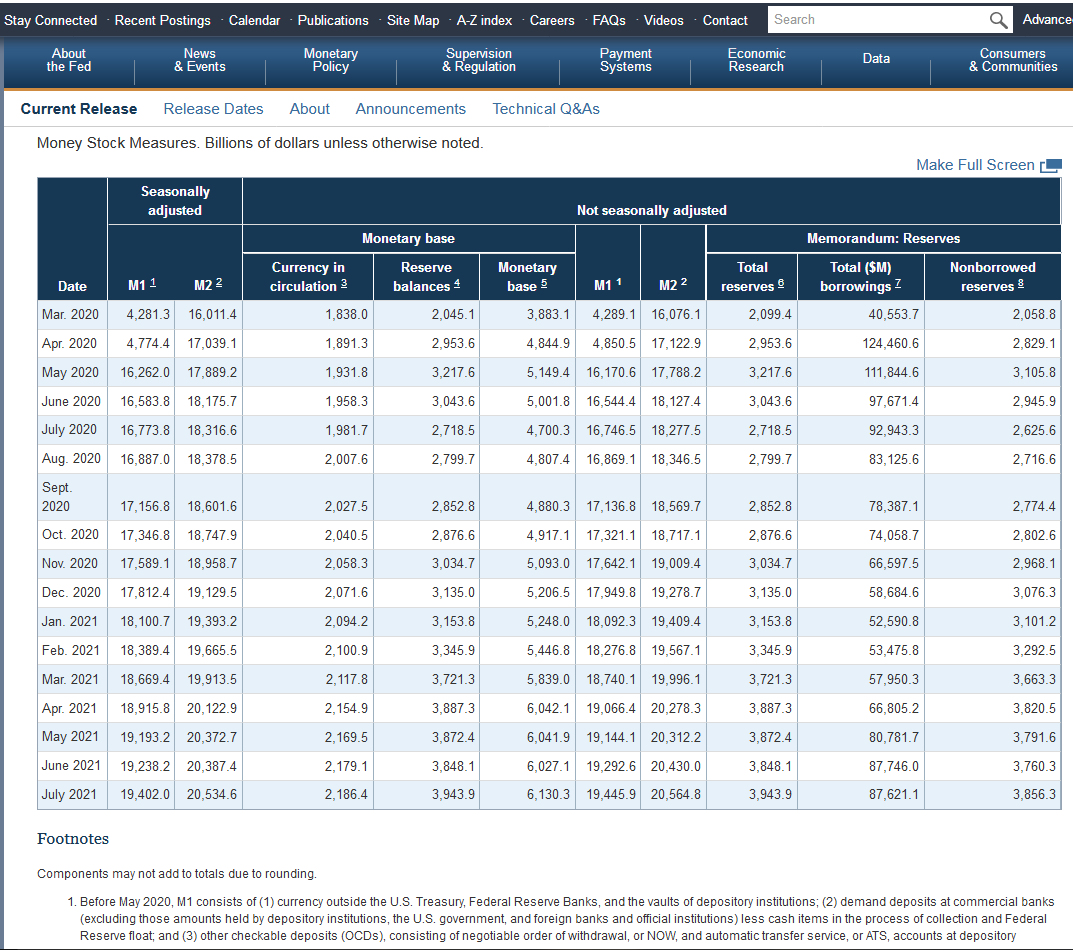The height and width of the screenshot is (951, 1073).
Task: Click footnote 3 link on Currency in circulation
Action: point(344,286)
